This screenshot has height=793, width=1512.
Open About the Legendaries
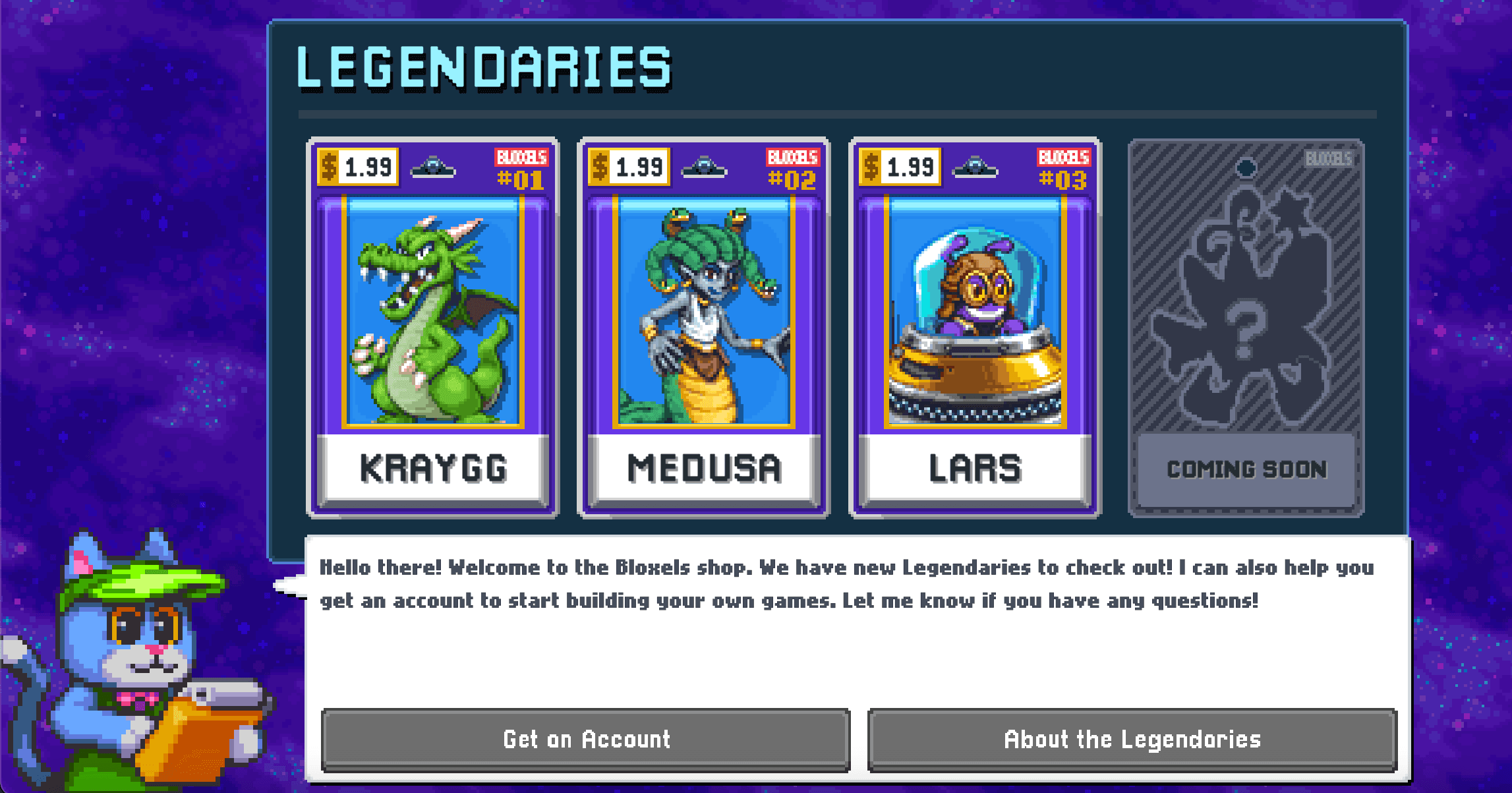point(1132,740)
